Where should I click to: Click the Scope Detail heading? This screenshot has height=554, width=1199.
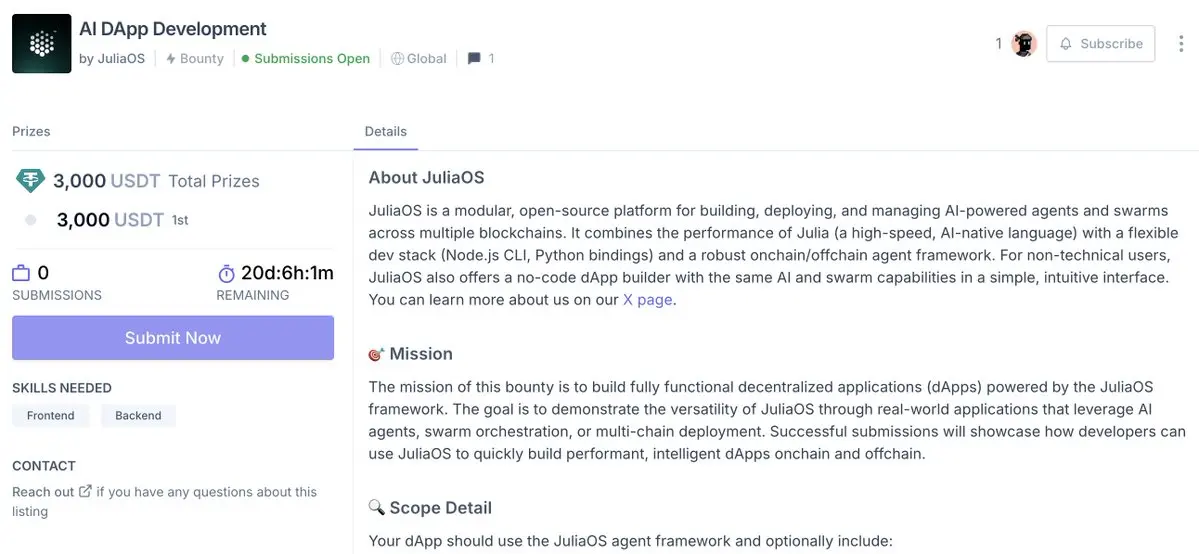tap(440, 507)
